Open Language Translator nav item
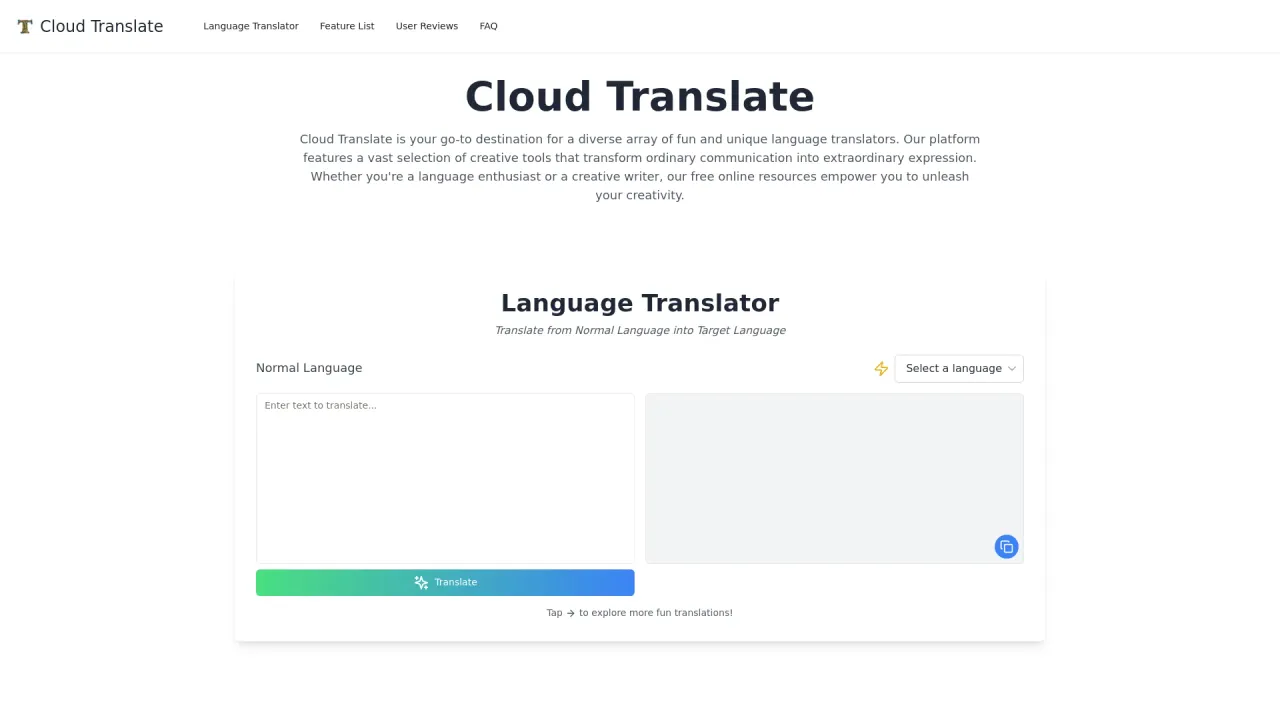The height and width of the screenshot is (720, 1280). click(x=251, y=26)
